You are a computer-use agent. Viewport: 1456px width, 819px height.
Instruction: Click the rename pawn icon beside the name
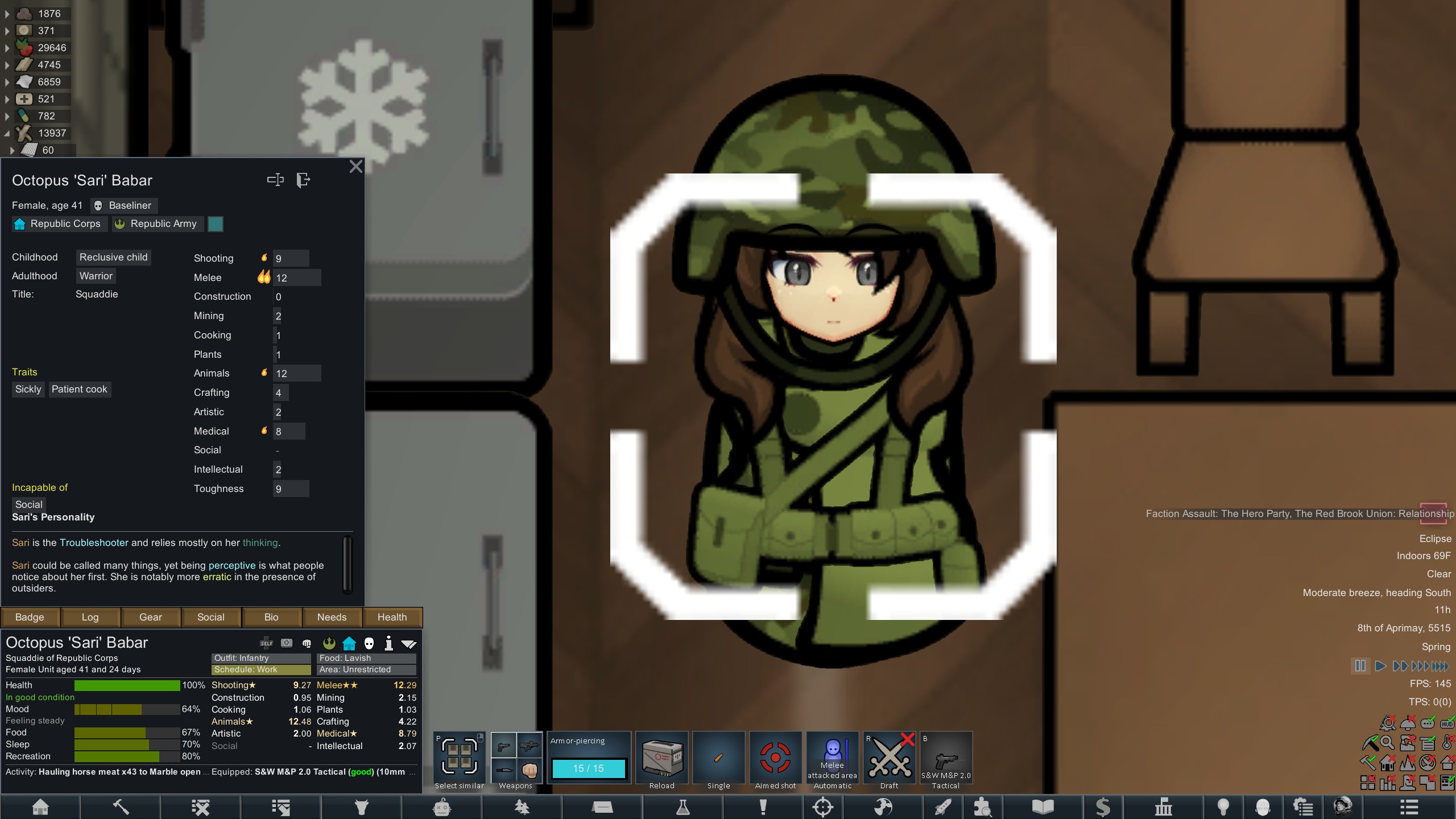[276, 180]
